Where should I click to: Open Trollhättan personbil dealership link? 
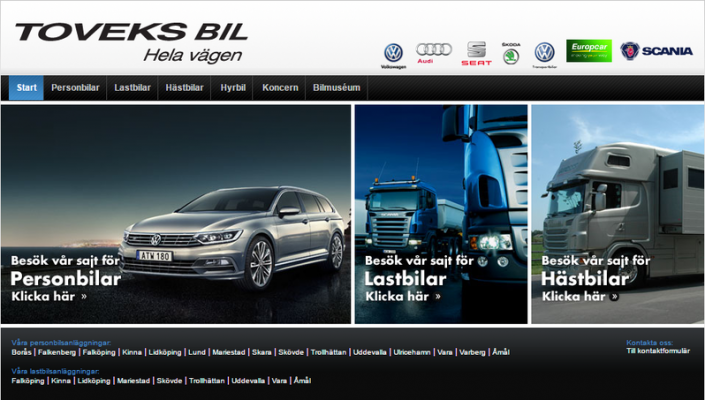[328, 352]
